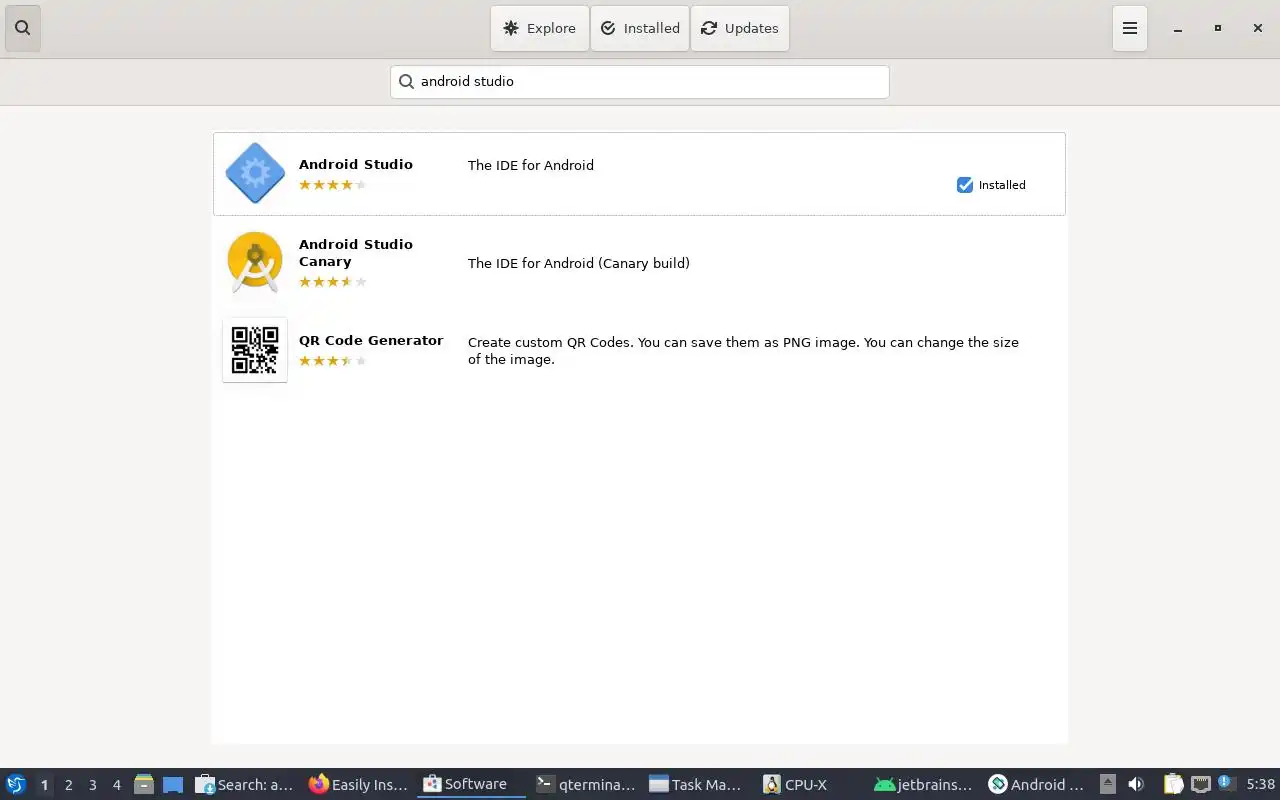
Task: Close the Software window
Action: click(1258, 28)
